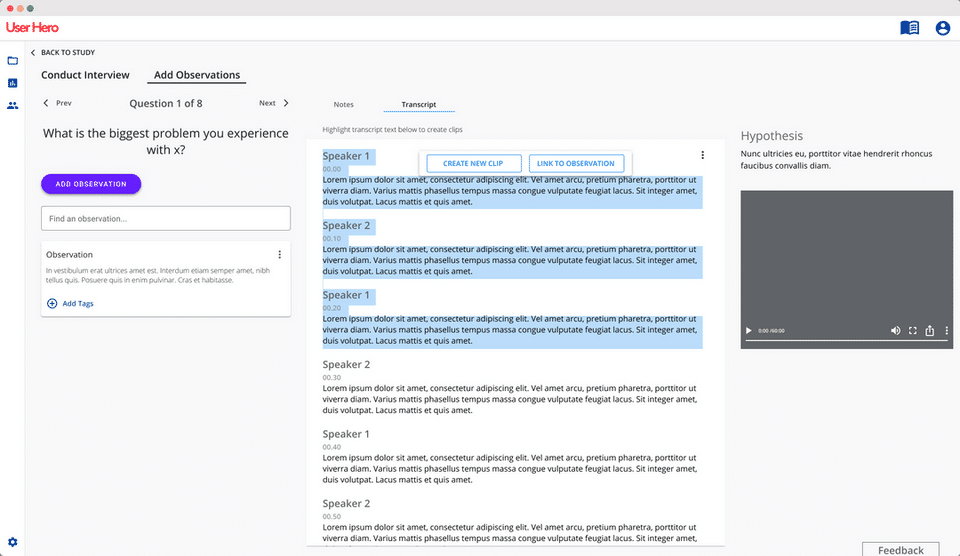Click the Hypothesis heading

771,136
